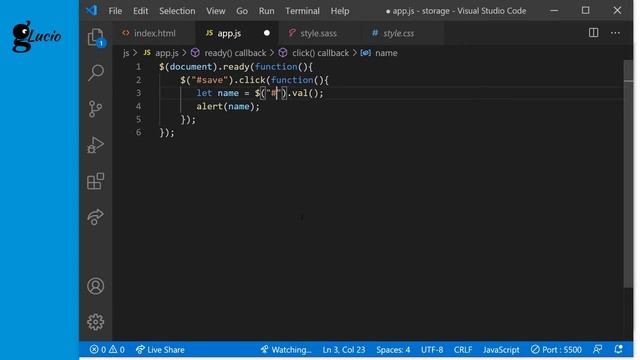Viewport: 640px width, 360px height.
Task: Open Run and Debug view icon
Action: 96,145
